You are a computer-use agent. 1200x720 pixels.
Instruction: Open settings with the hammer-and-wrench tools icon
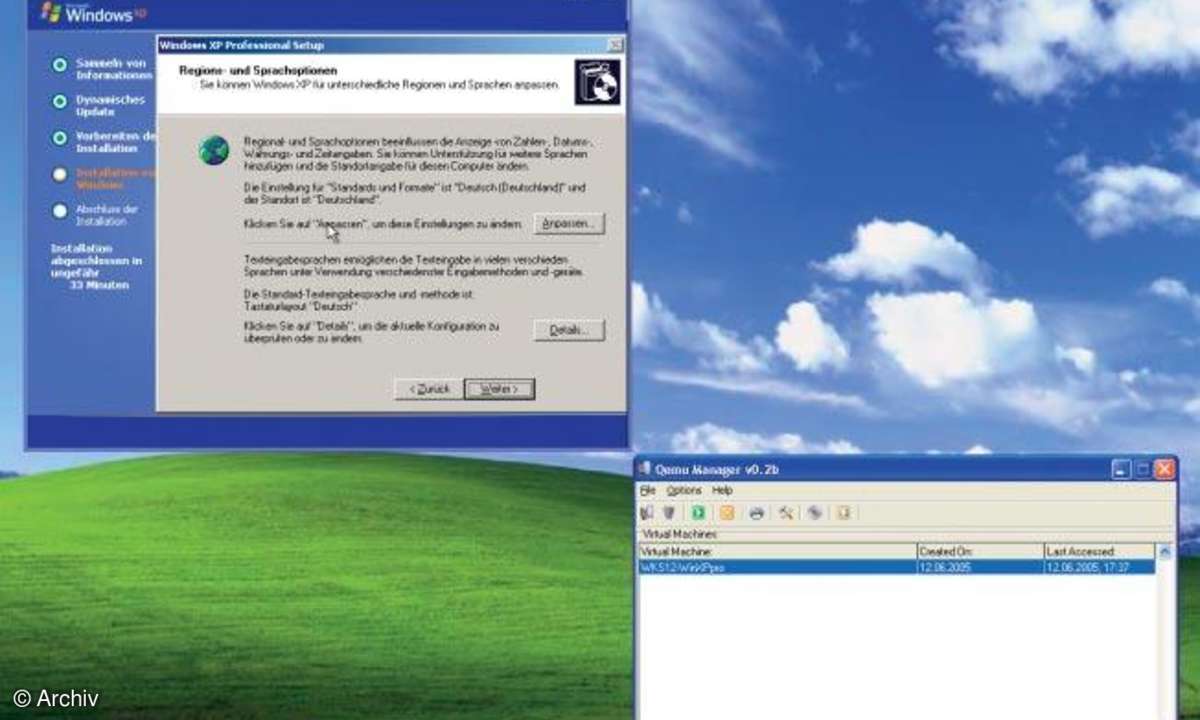[x=786, y=513]
